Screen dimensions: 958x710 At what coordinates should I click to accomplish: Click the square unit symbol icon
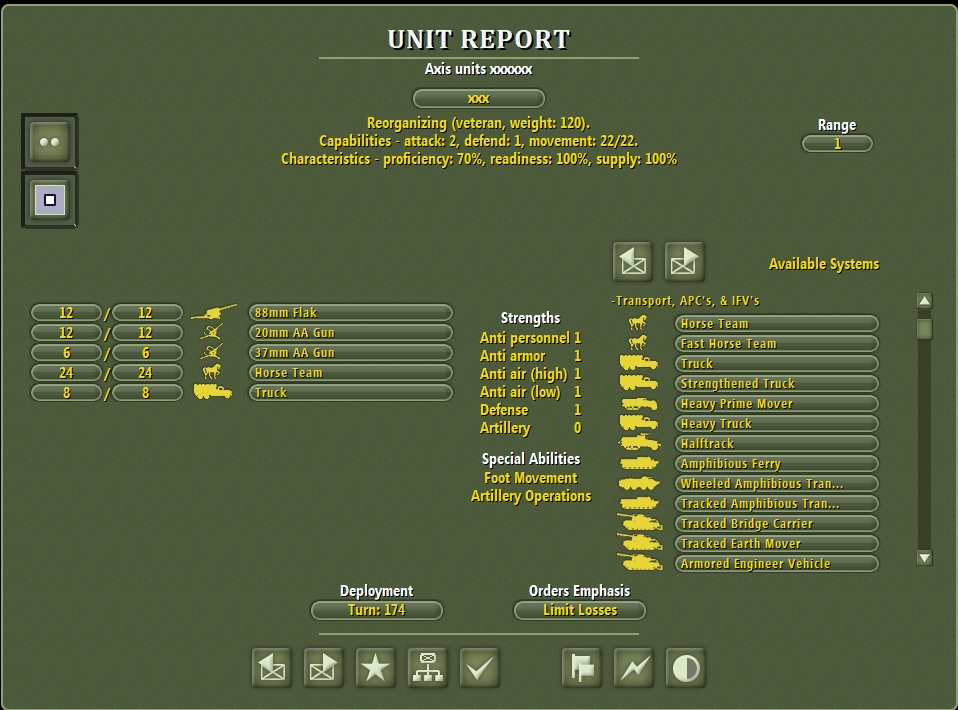pos(49,200)
